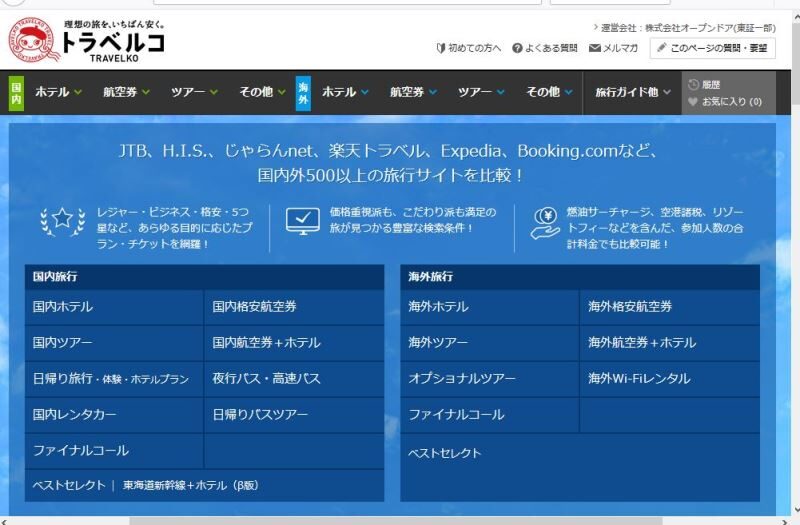Open the domestic その他 menu
800x525 pixels.
click(262, 92)
